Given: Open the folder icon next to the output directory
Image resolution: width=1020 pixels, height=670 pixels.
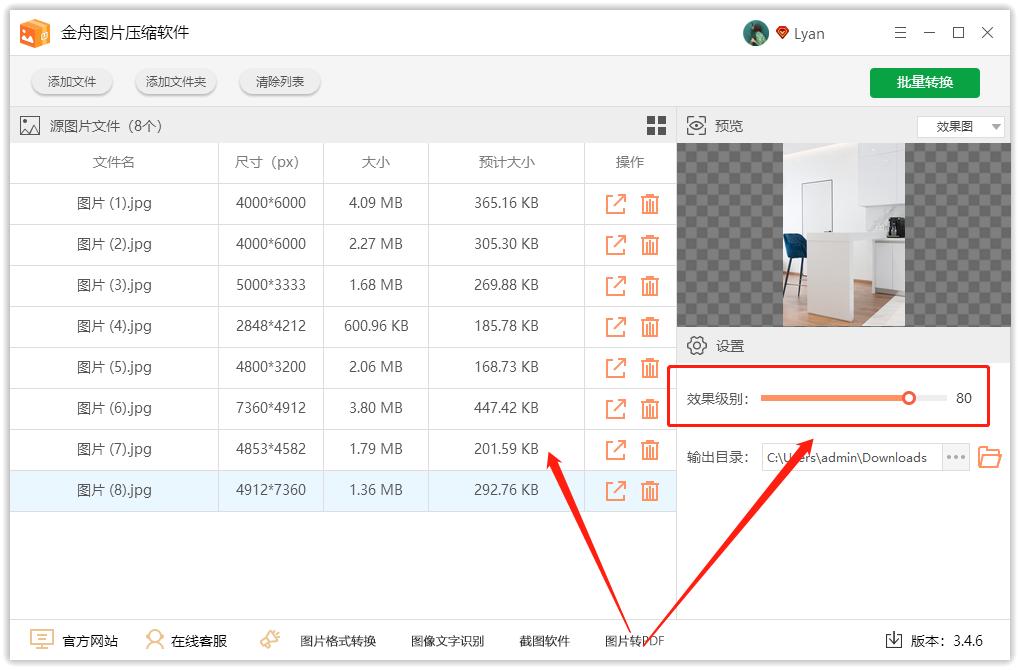Looking at the screenshot, I should point(990,457).
